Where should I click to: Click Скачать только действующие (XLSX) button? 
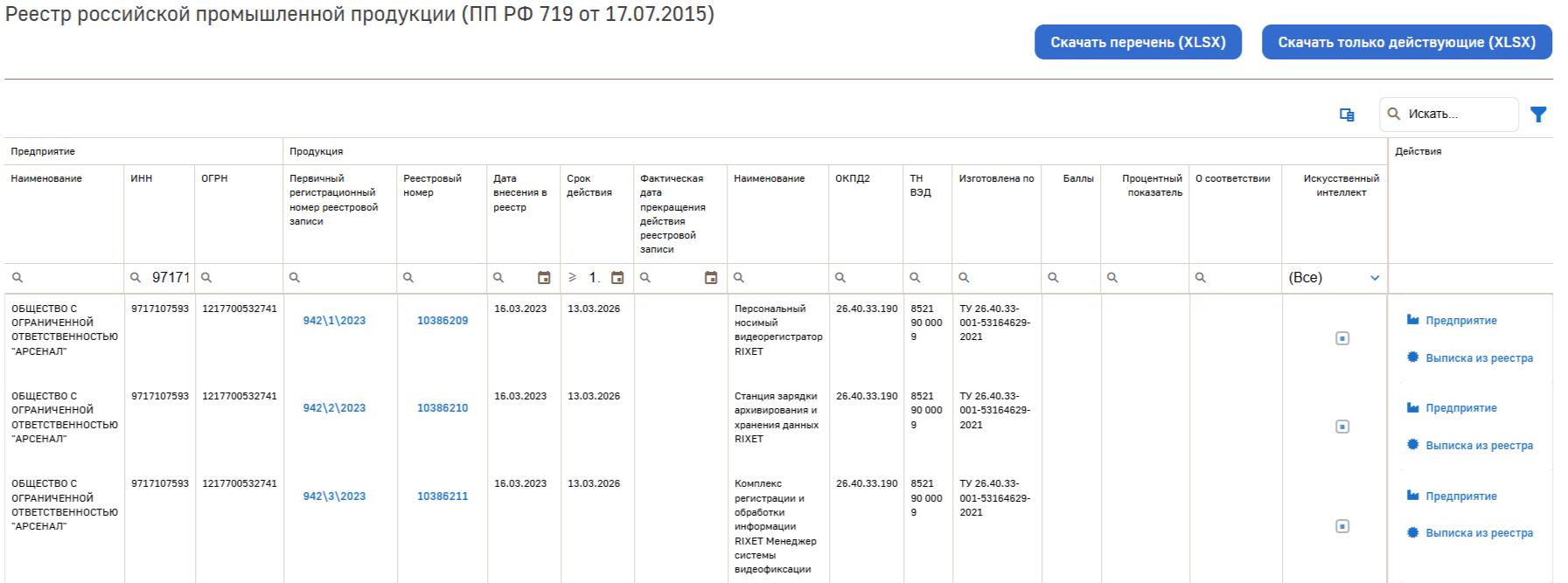tap(1406, 42)
